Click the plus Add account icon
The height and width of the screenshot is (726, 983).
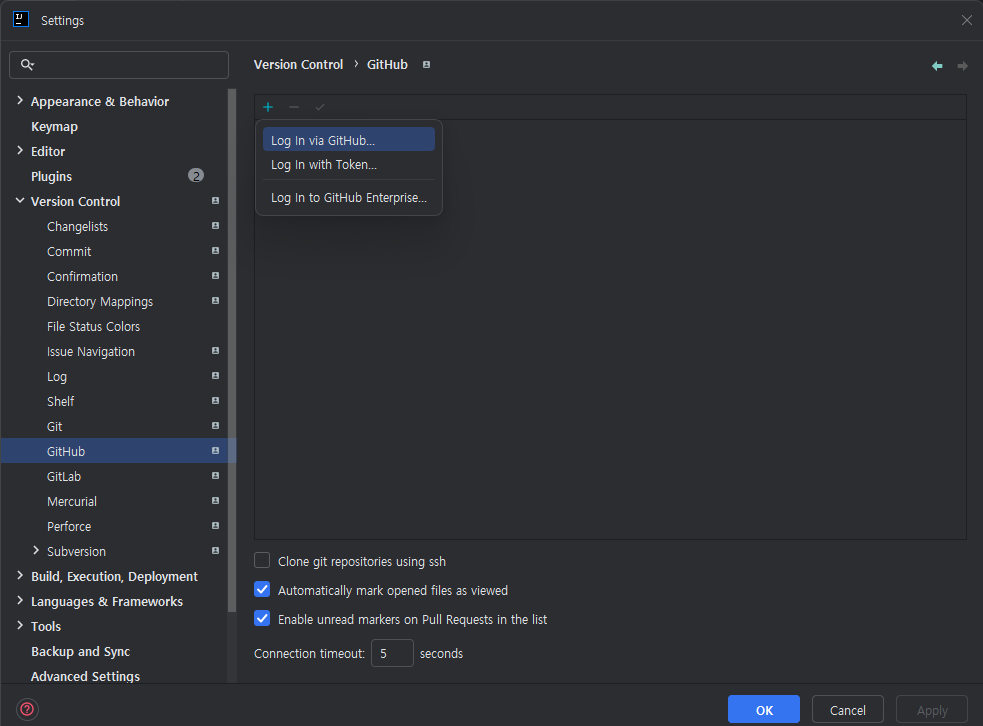point(268,107)
